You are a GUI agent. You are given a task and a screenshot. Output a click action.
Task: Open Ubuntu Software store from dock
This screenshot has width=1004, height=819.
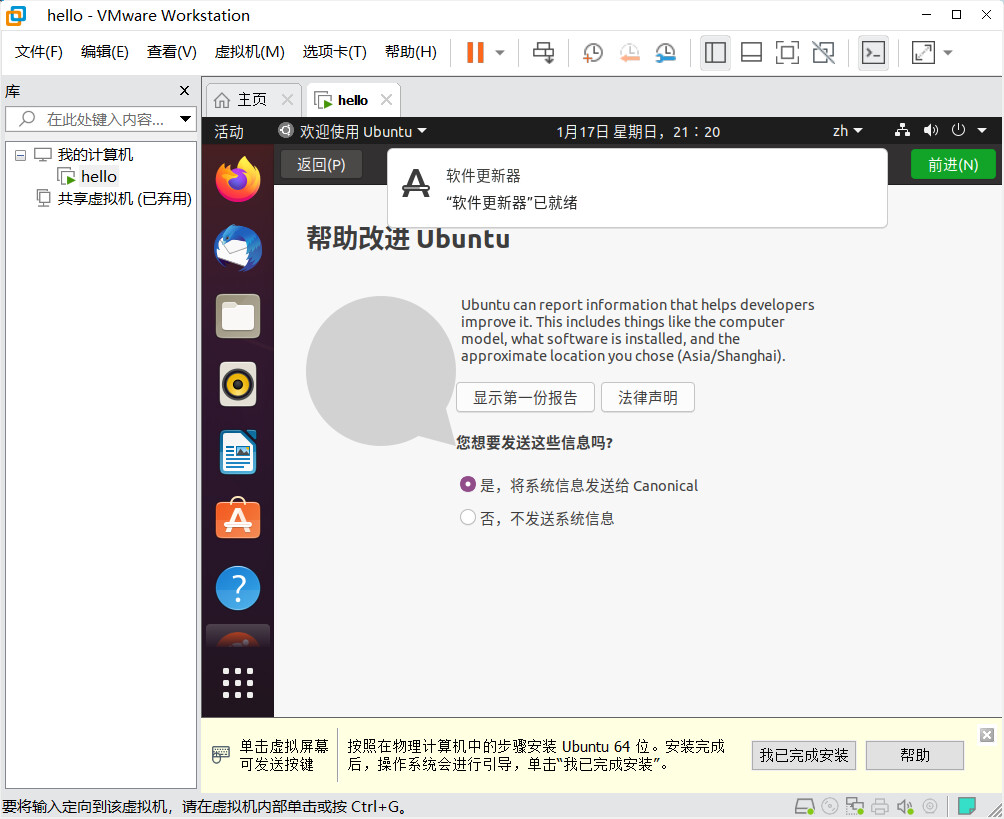238,519
